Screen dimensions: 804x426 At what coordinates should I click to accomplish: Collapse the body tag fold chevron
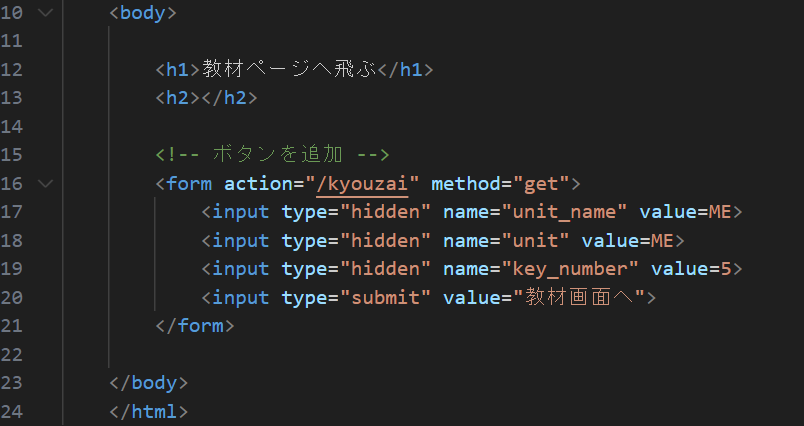(44, 13)
